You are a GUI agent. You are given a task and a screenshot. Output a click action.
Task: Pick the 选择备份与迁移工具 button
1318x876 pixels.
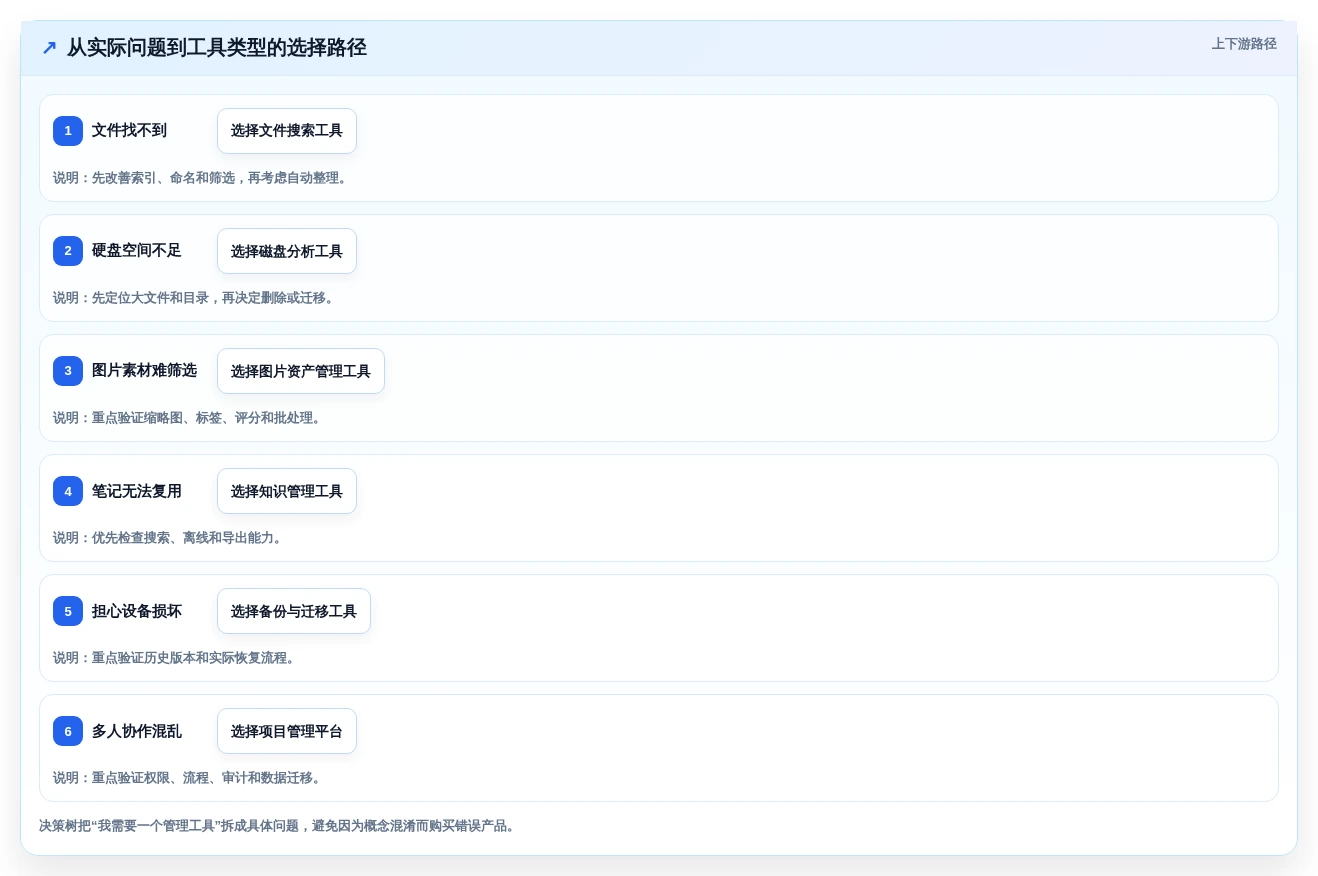click(294, 611)
